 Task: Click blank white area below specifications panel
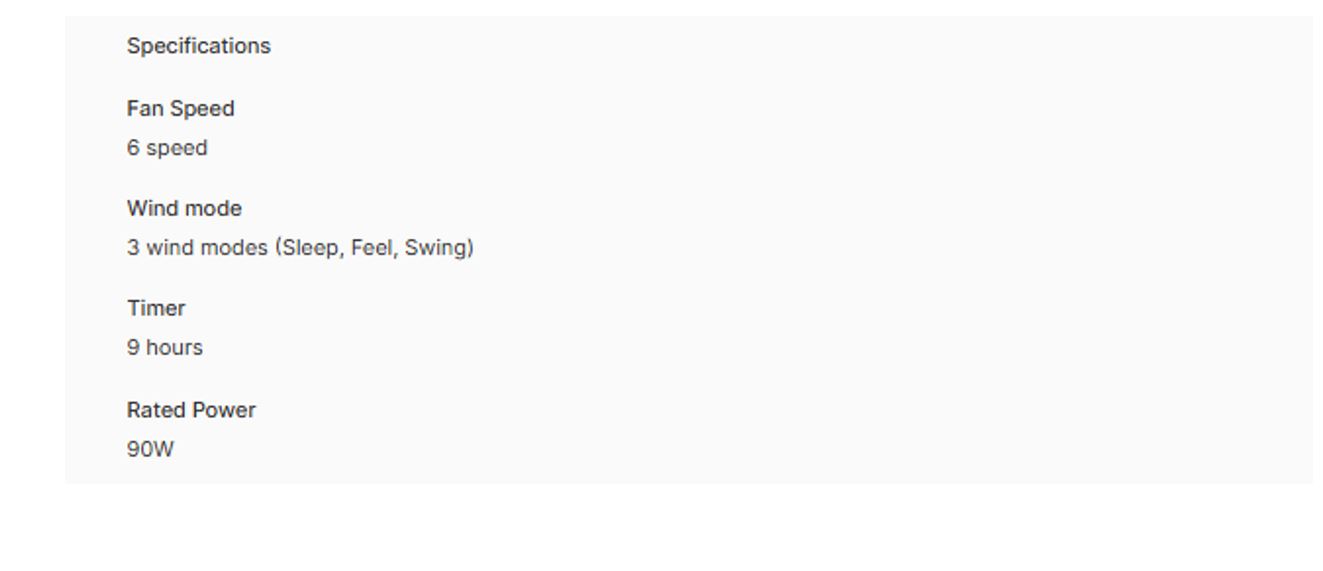pos(660,528)
